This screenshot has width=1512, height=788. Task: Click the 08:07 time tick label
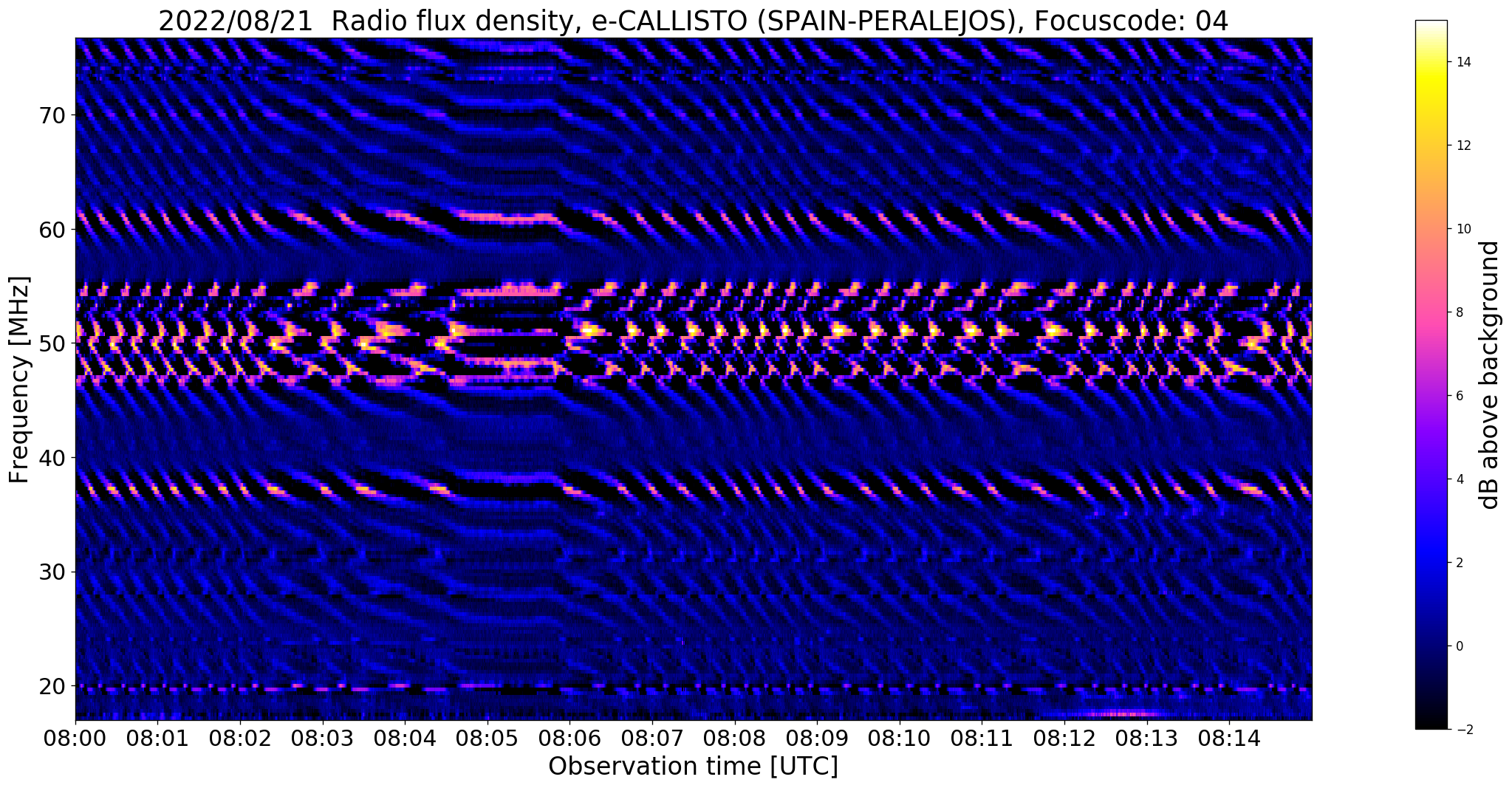click(x=652, y=738)
